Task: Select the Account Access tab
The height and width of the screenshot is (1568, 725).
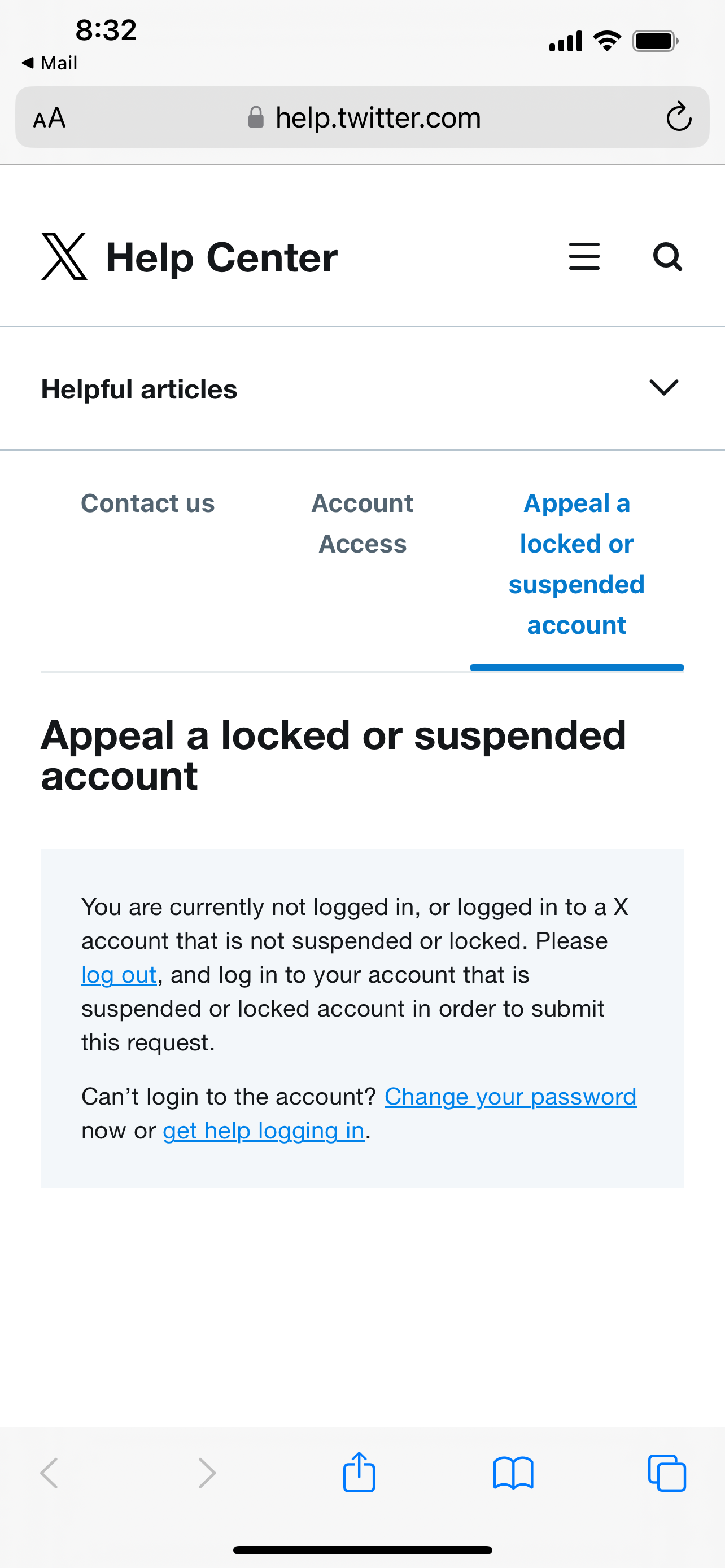Action: (x=362, y=523)
